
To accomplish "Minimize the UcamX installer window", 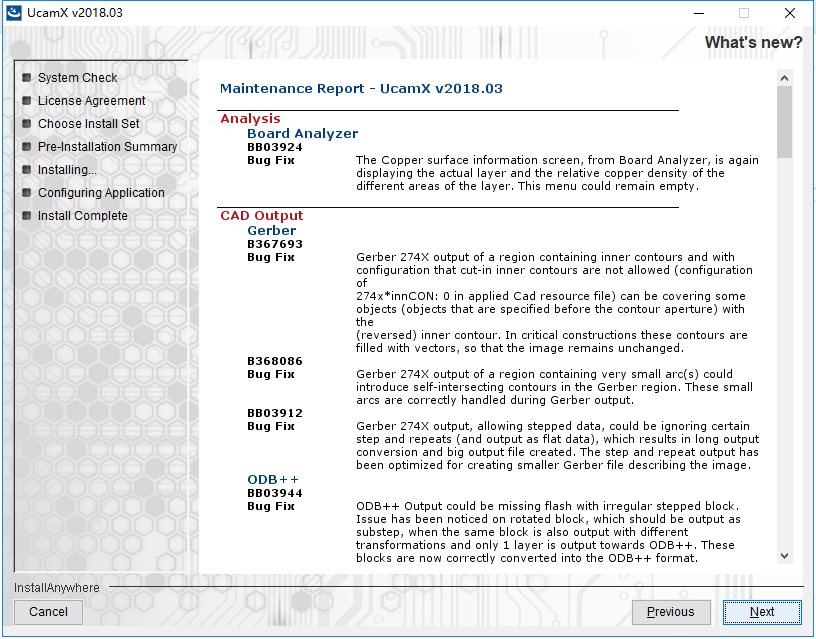I will (699, 13).
